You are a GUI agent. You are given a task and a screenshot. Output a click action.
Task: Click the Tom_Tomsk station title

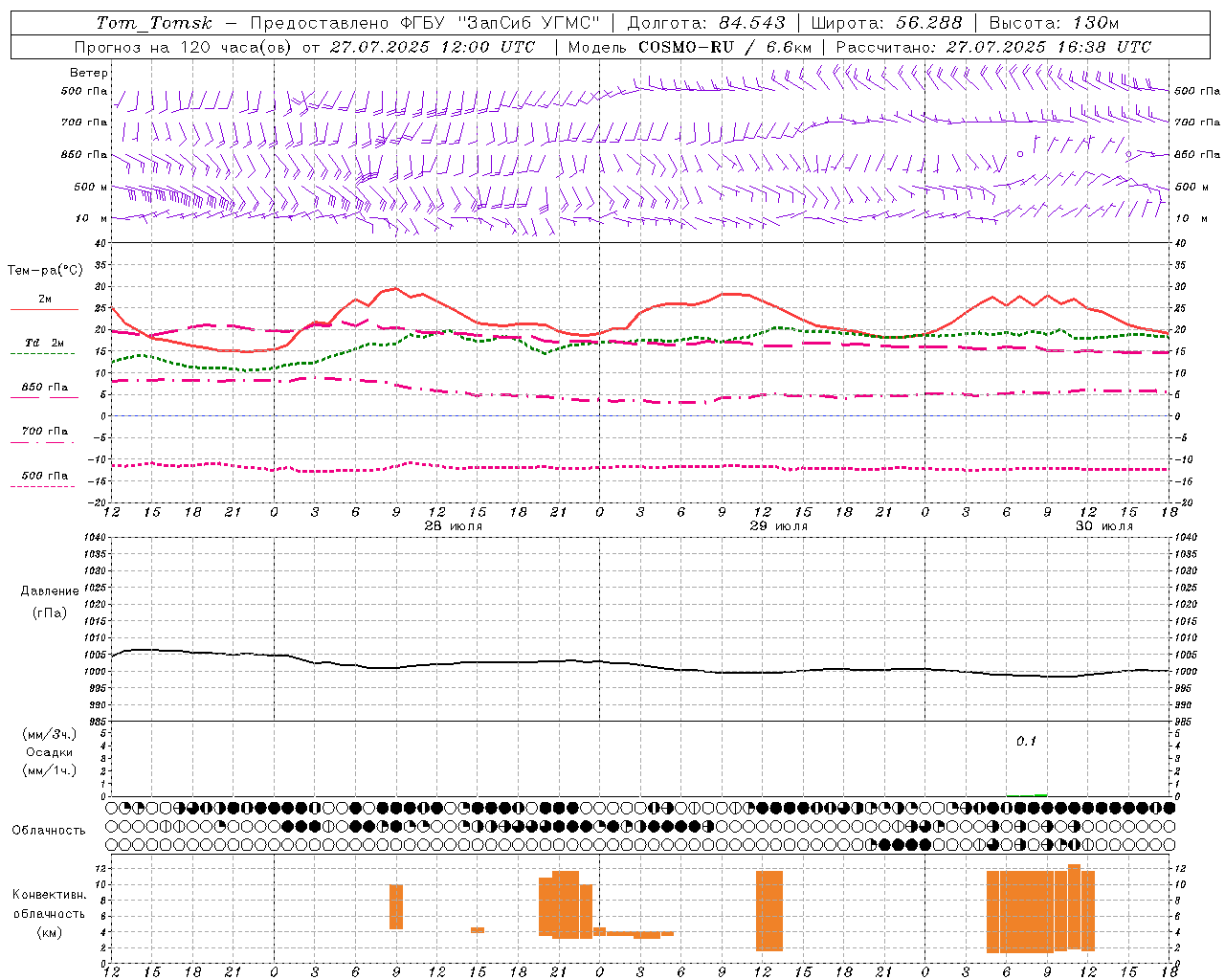[x=154, y=23]
